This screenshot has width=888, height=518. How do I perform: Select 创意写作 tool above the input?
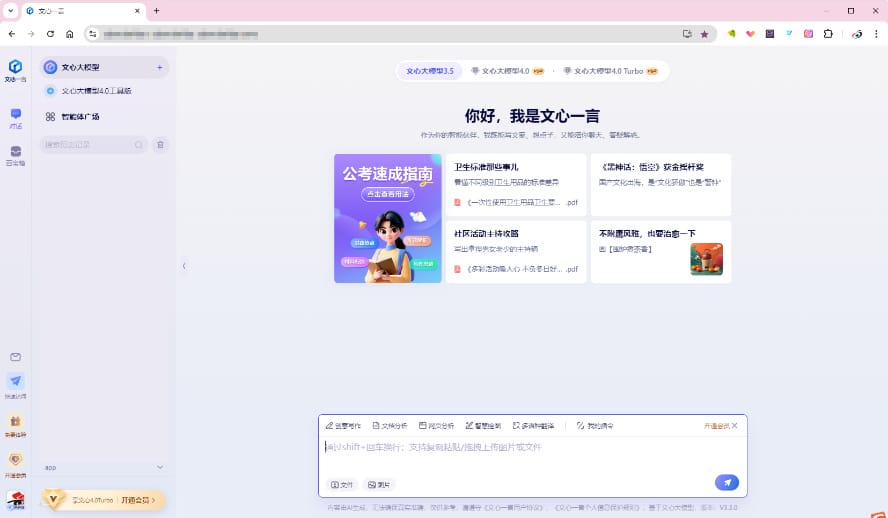tap(343, 426)
